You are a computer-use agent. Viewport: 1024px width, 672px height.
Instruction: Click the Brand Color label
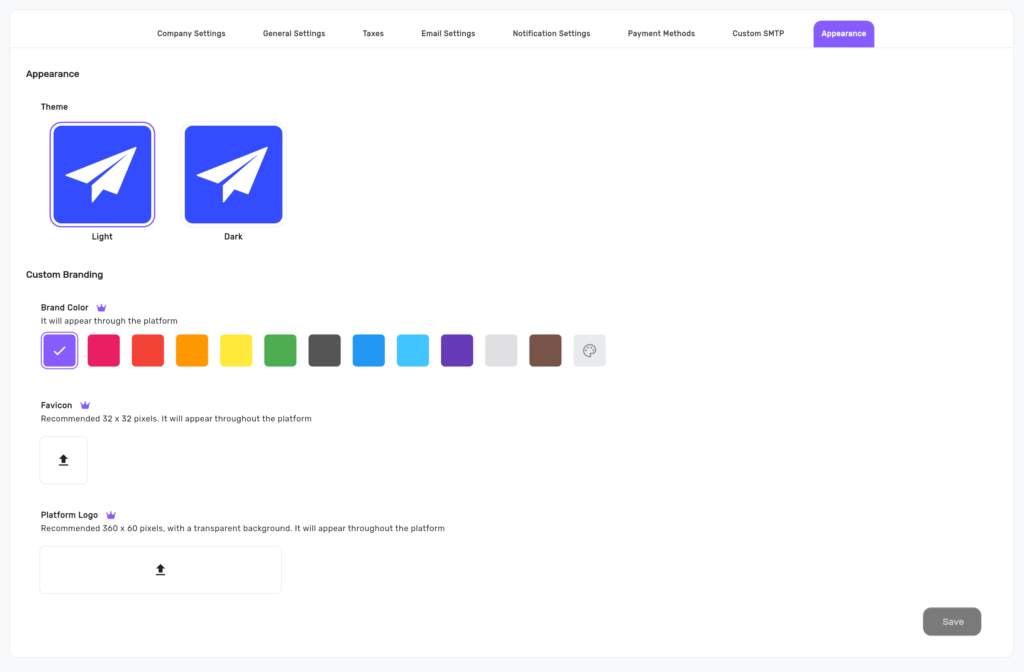[64, 308]
